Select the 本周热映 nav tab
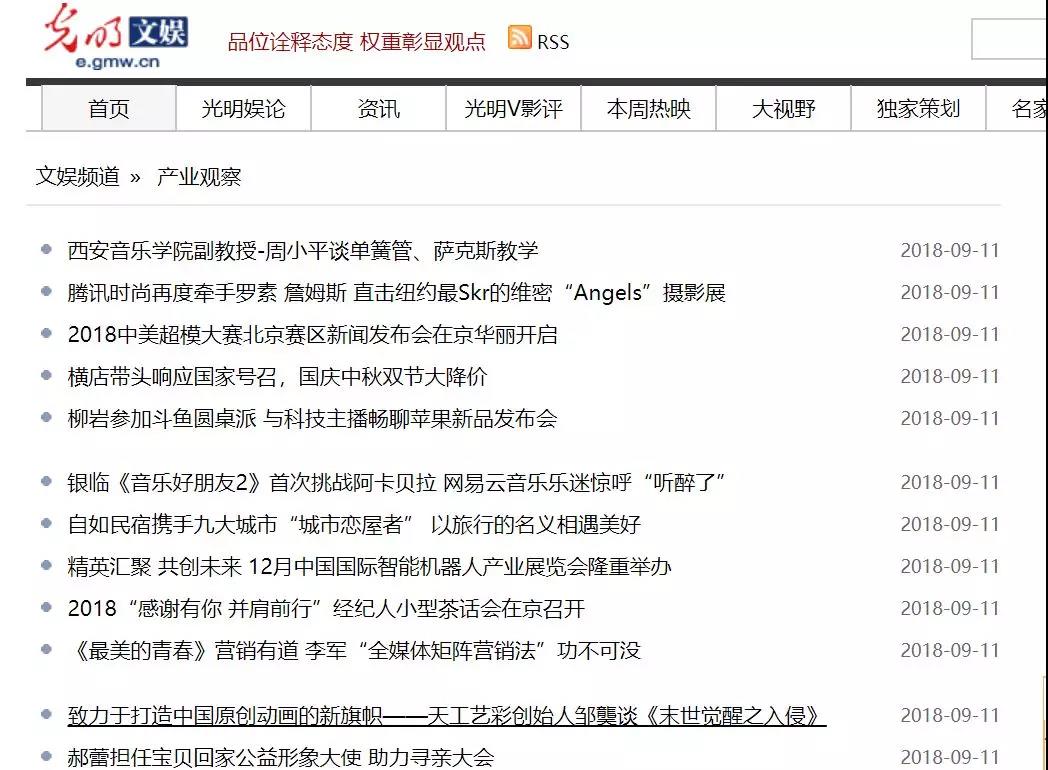The height and width of the screenshot is (770, 1048). pyautogui.click(x=648, y=108)
